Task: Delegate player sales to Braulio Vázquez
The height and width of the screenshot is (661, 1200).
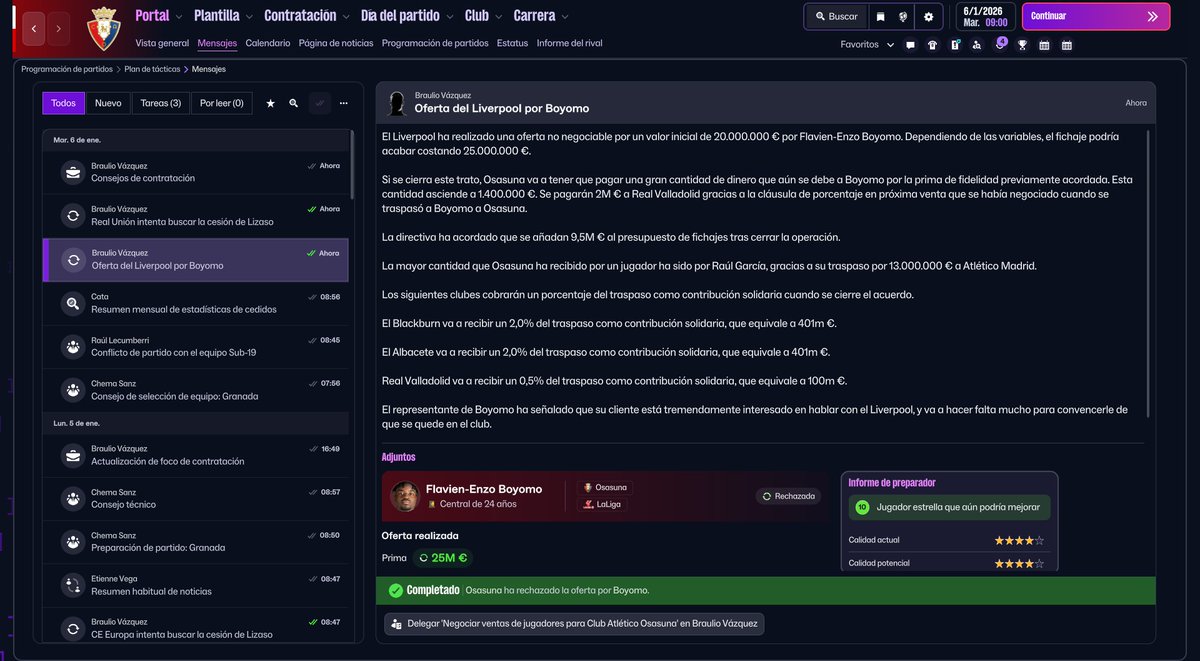Action: 574,623
